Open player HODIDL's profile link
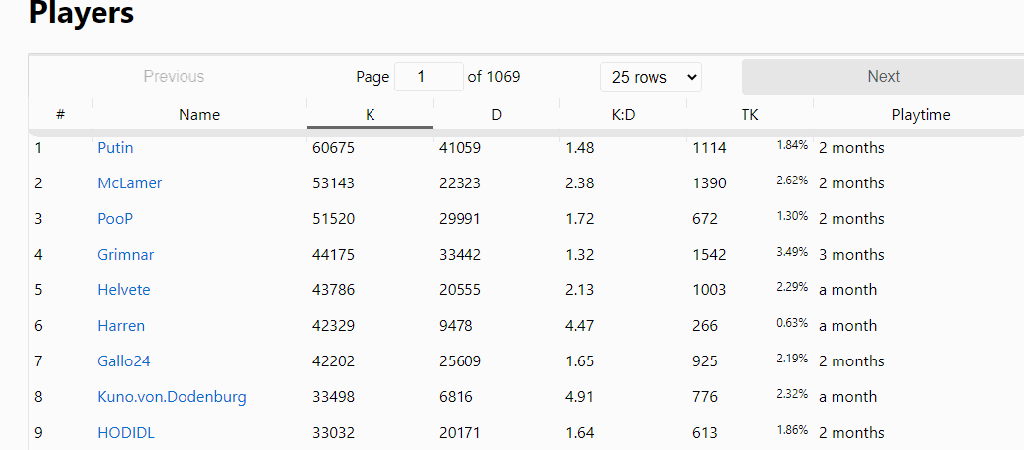 (x=126, y=433)
